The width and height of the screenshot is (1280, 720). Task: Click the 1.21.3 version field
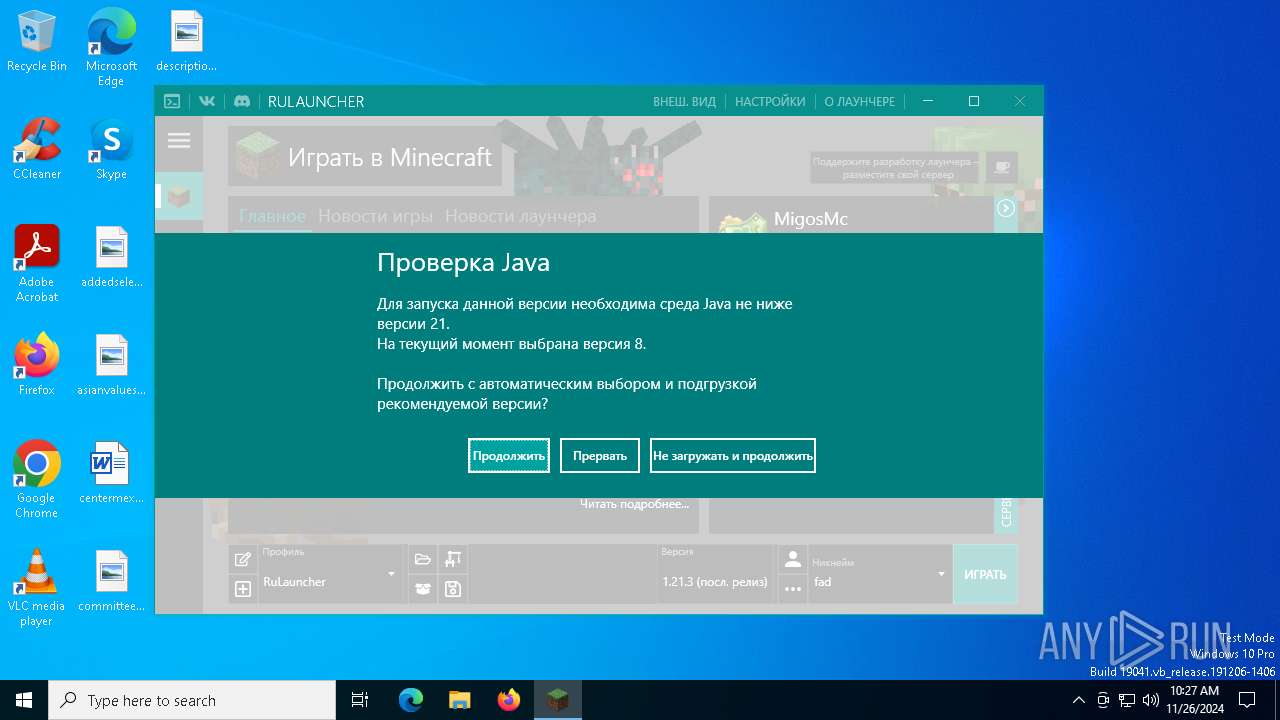pos(715,574)
